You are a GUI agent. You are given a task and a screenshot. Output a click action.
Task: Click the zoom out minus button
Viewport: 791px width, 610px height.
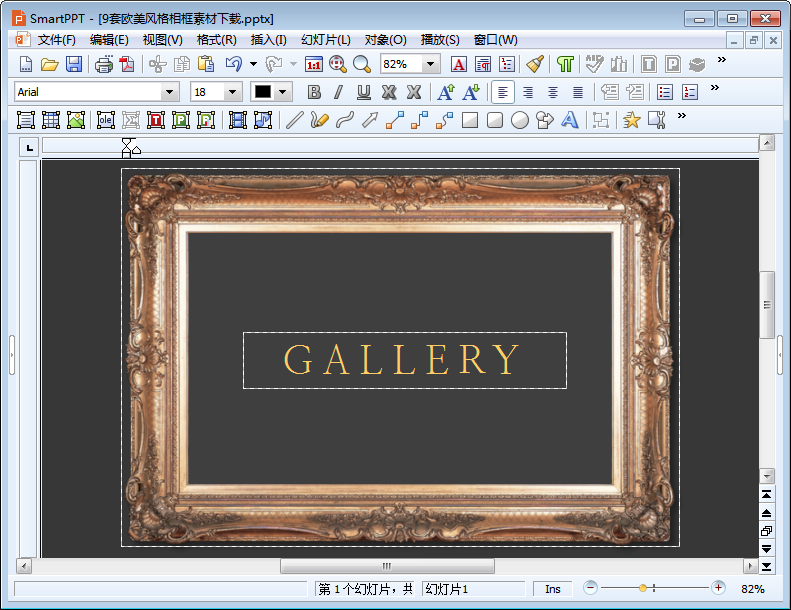click(x=590, y=588)
